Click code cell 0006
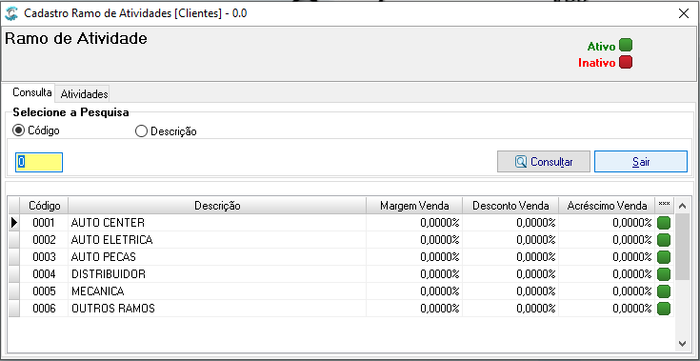The width and height of the screenshot is (700, 361). [x=44, y=308]
